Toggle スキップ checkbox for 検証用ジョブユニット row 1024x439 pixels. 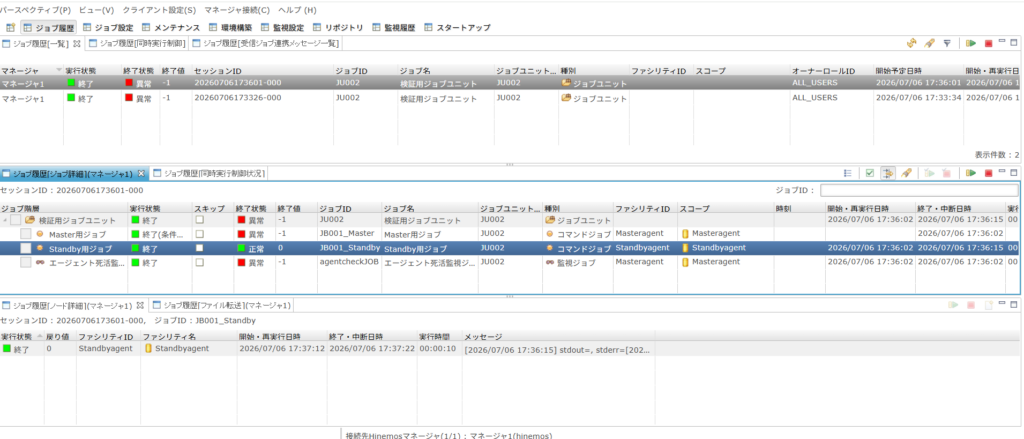[x=200, y=220]
